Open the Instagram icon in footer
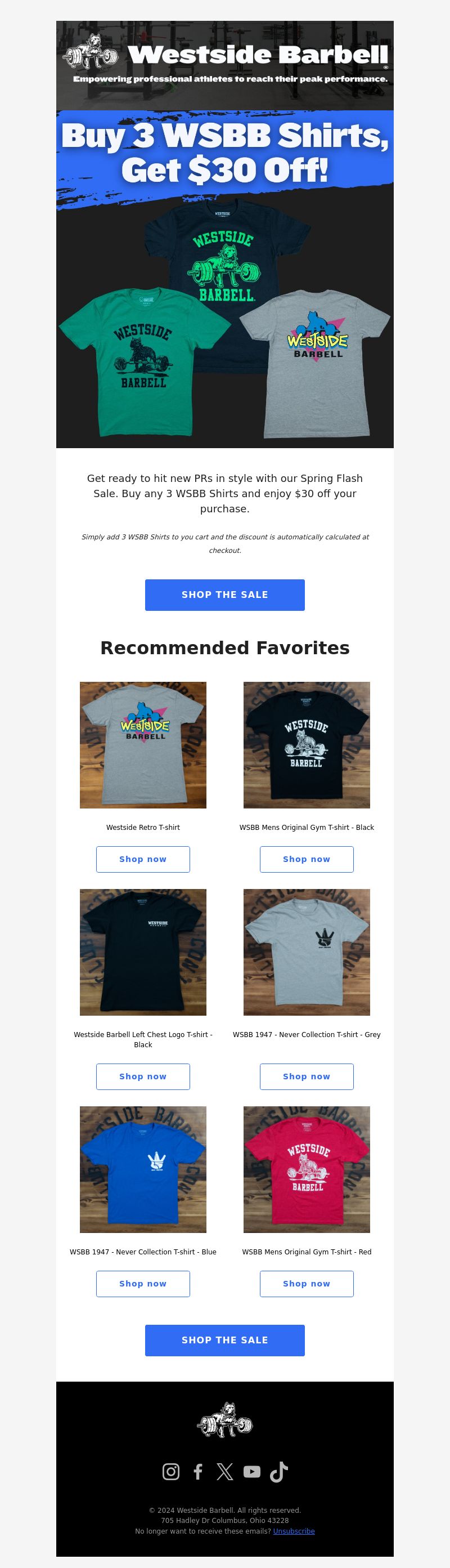The image size is (450, 1568). point(171,1471)
